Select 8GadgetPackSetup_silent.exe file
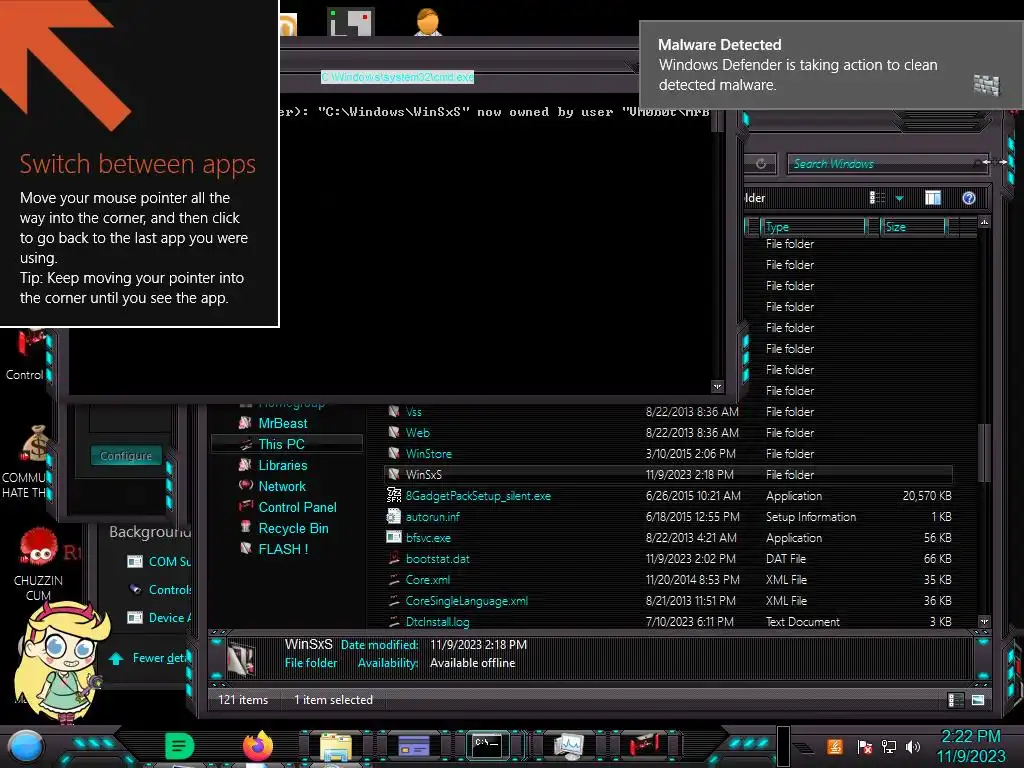The image size is (1024, 768). [478, 496]
